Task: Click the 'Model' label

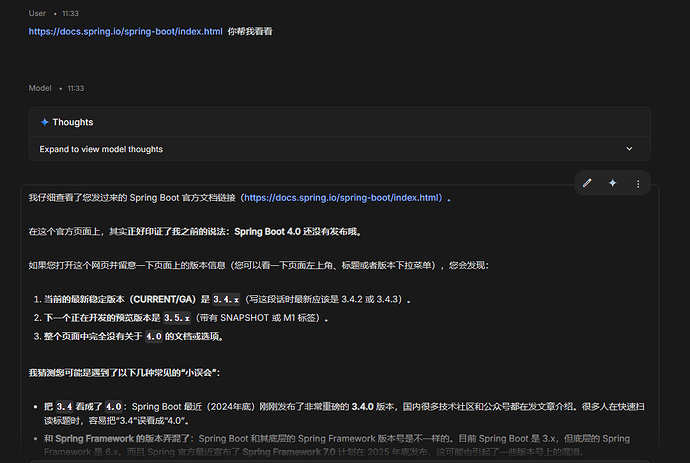Action: (x=40, y=88)
